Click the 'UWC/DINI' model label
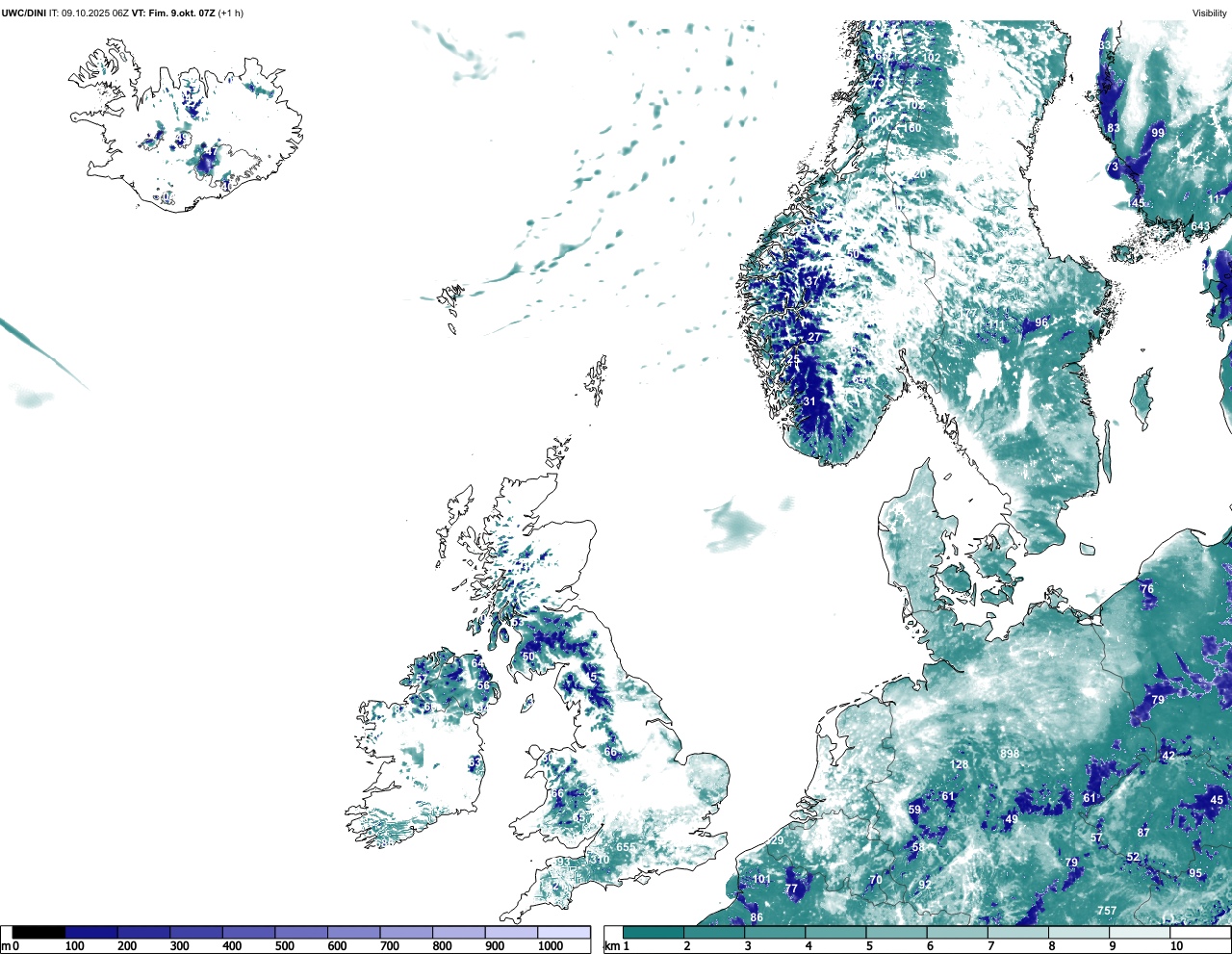The image size is (1232, 954). [x=24, y=13]
